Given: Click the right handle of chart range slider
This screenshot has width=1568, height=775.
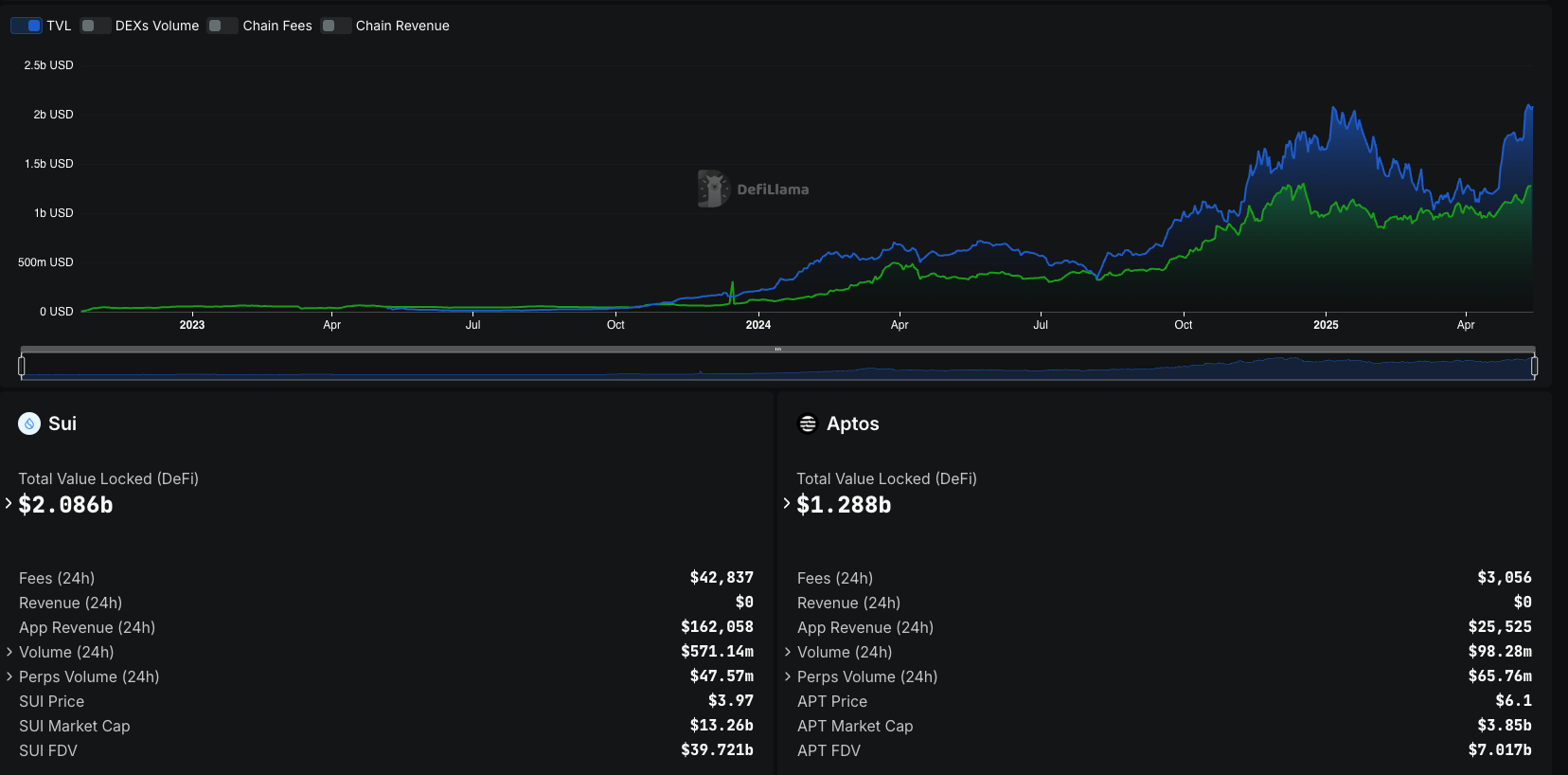Looking at the screenshot, I should pyautogui.click(x=1534, y=366).
